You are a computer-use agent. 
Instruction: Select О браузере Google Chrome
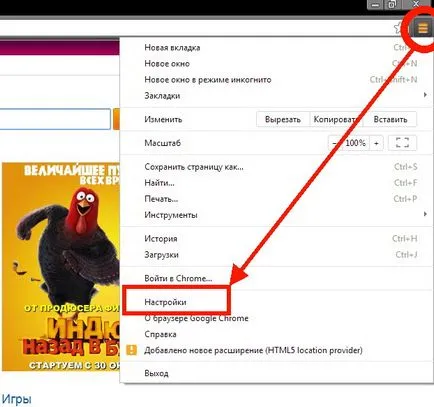coord(277,318)
